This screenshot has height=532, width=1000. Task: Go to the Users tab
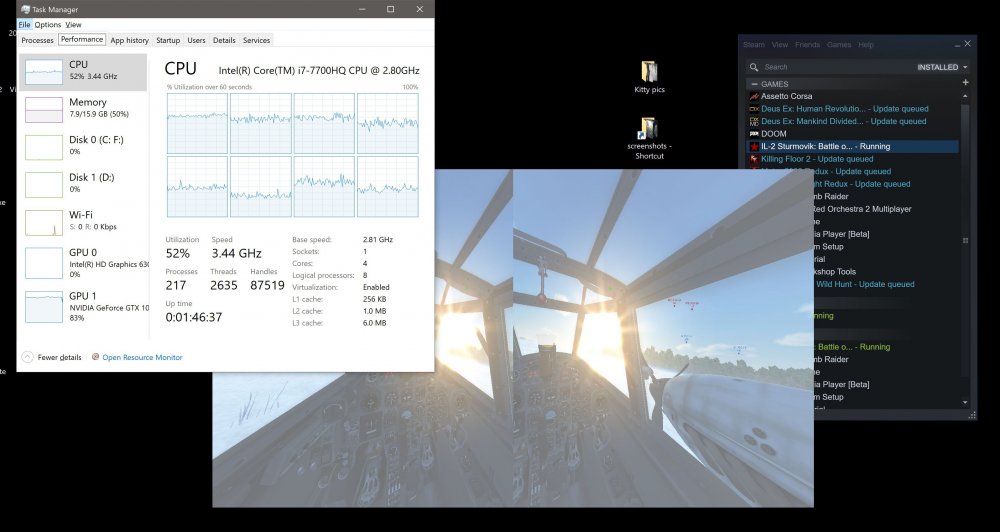coord(196,40)
